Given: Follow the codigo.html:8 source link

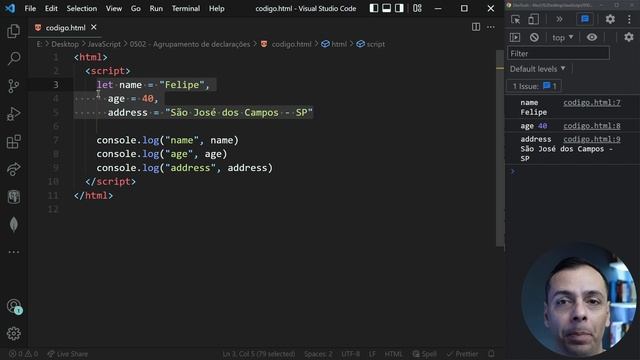Looking at the screenshot, I should pos(592,126).
